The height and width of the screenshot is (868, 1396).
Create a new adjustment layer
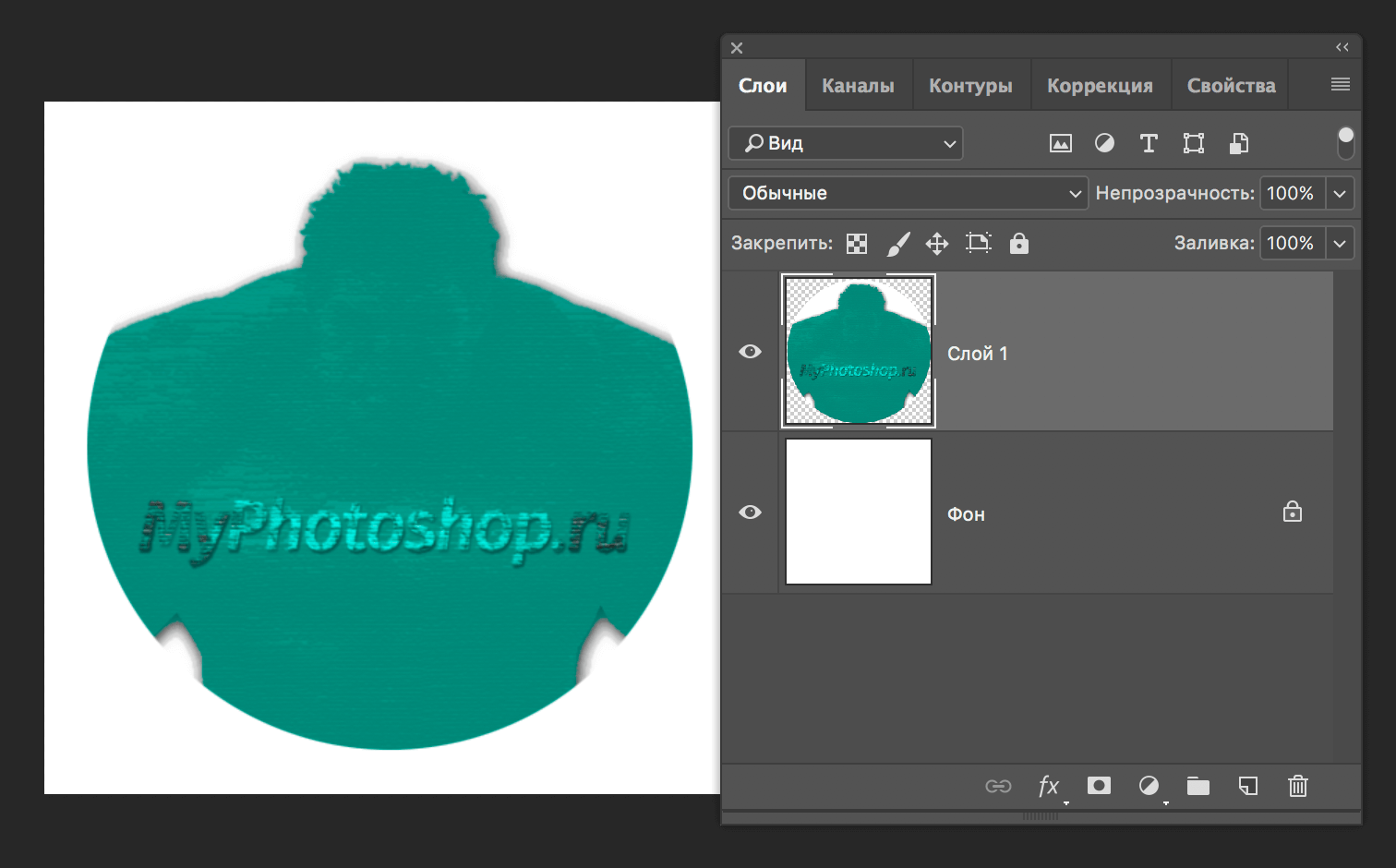[x=1149, y=786]
